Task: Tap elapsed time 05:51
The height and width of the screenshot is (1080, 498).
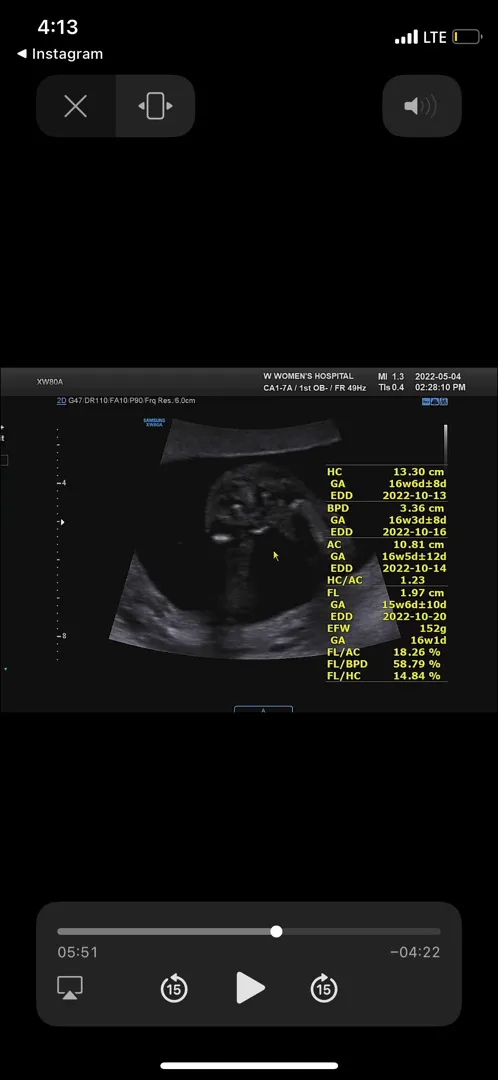Action: [78, 952]
